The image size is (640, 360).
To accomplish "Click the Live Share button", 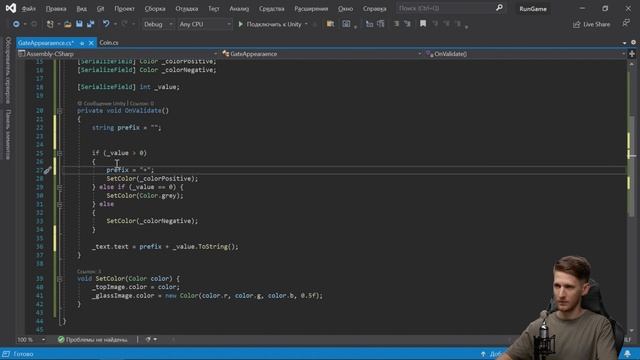I will (x=592, y=24).
